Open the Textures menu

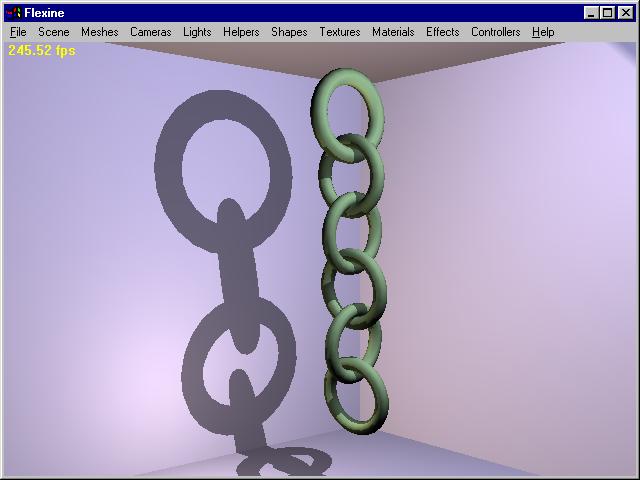click(340, 32)
